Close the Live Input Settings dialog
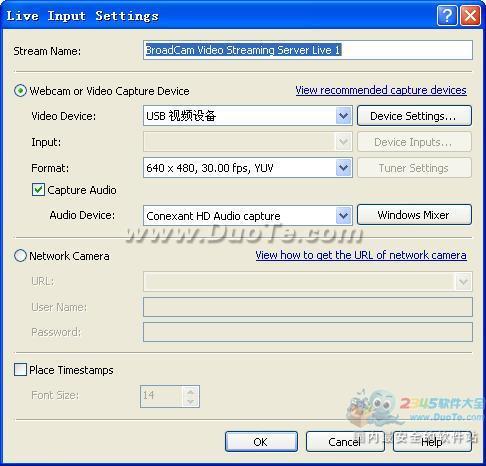Screen dimensions: 486x466 point(470,15)
